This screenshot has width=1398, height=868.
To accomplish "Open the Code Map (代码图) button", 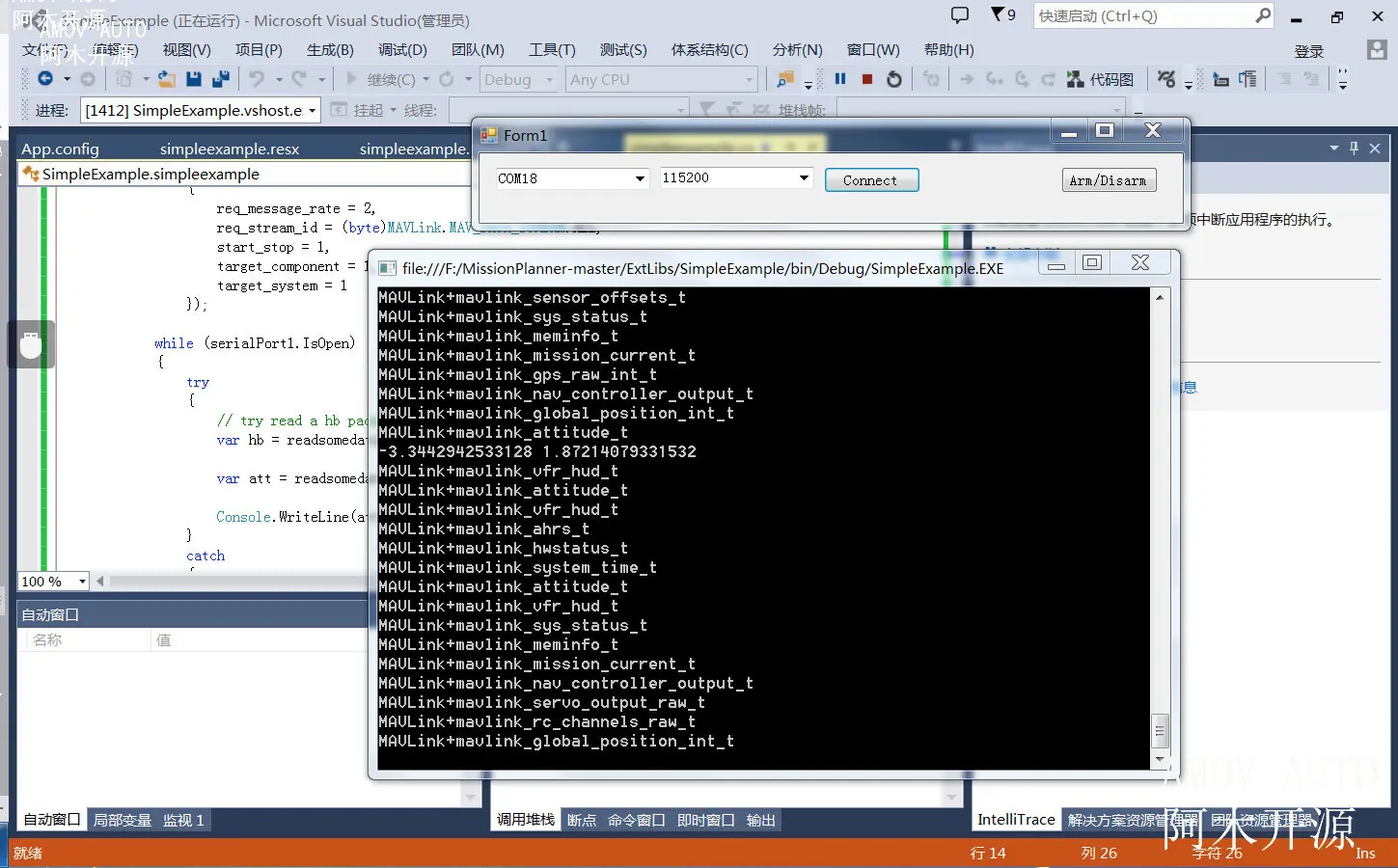I will (1100, 79).
